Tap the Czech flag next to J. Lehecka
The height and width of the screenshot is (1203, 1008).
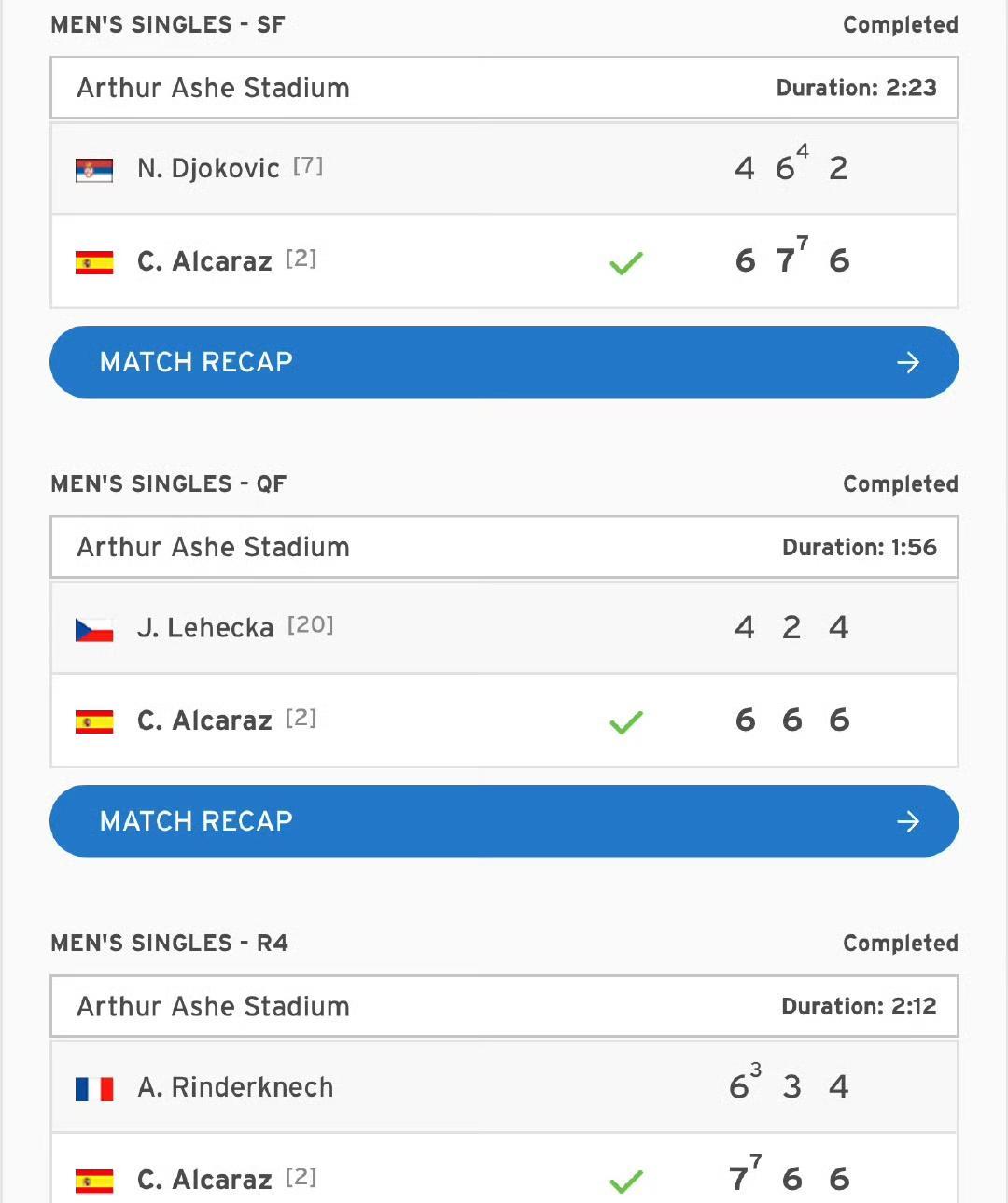(x=94, y=629)
